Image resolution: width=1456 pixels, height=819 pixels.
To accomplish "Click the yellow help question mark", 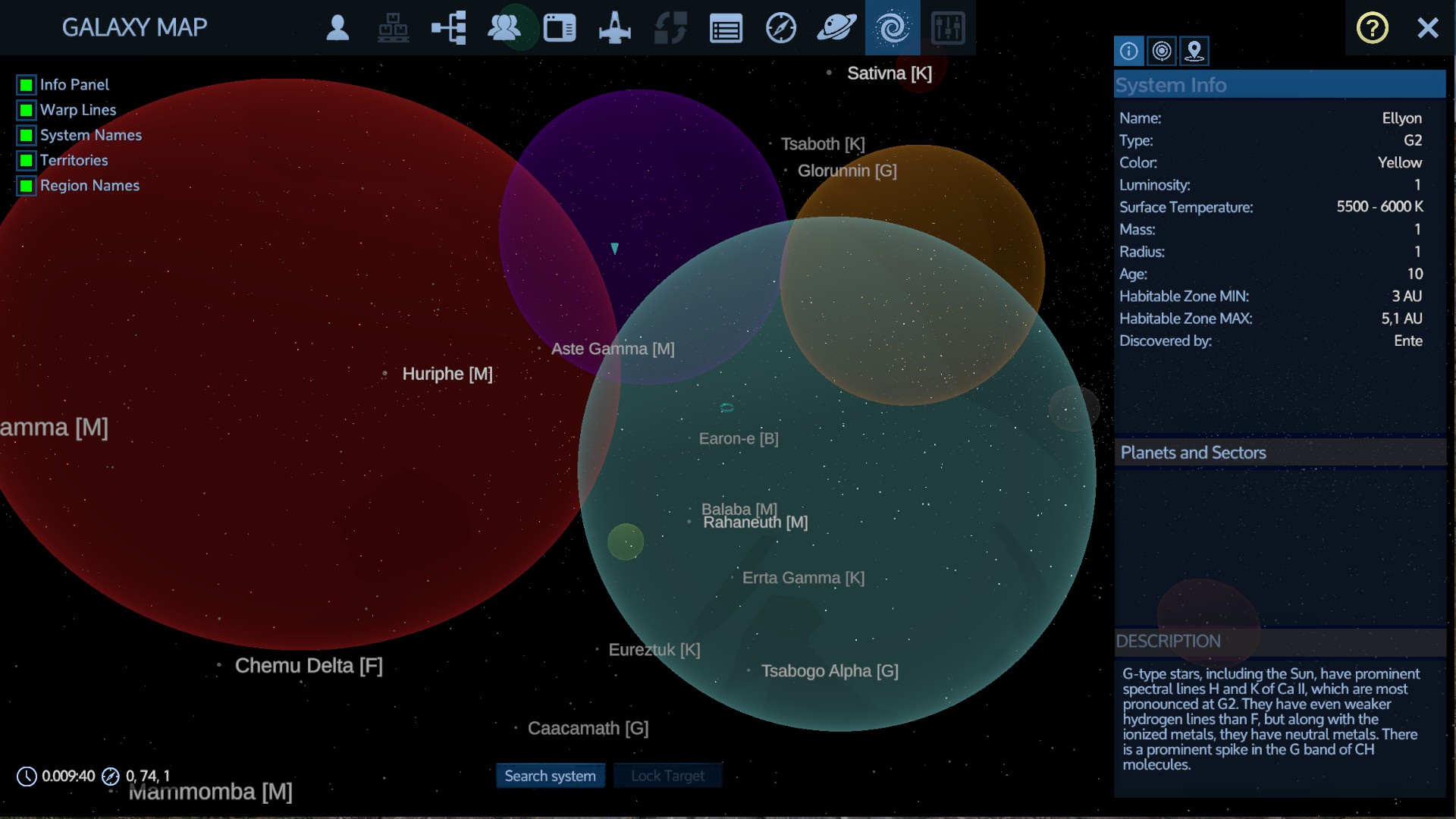I will [1372, 28].
